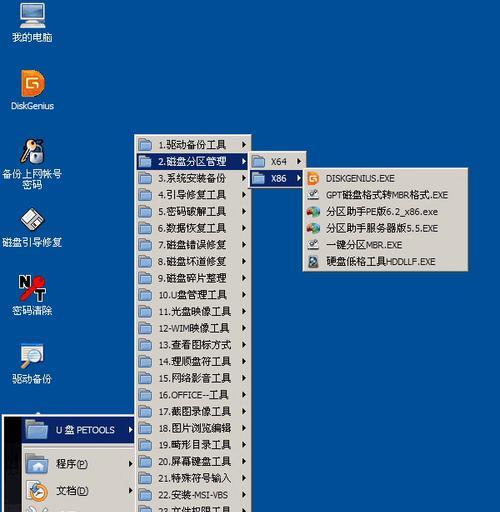Screen dimensions: 500x512
Task: Click folder icon of 16.OFFICE--工具
Action: [x=145, y=395]
